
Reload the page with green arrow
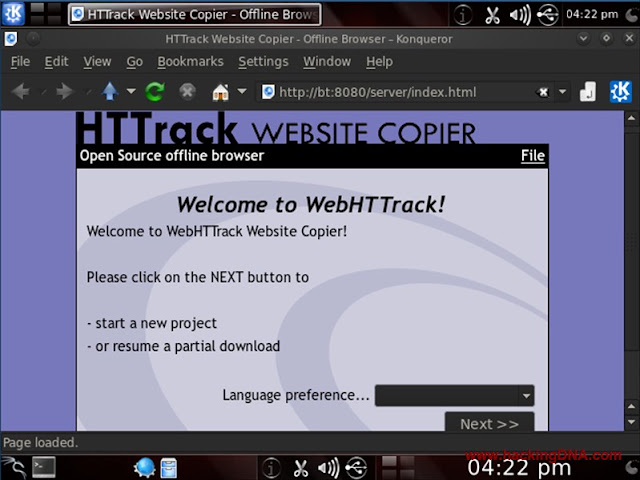pyautogui.click(x=155, y=91)
